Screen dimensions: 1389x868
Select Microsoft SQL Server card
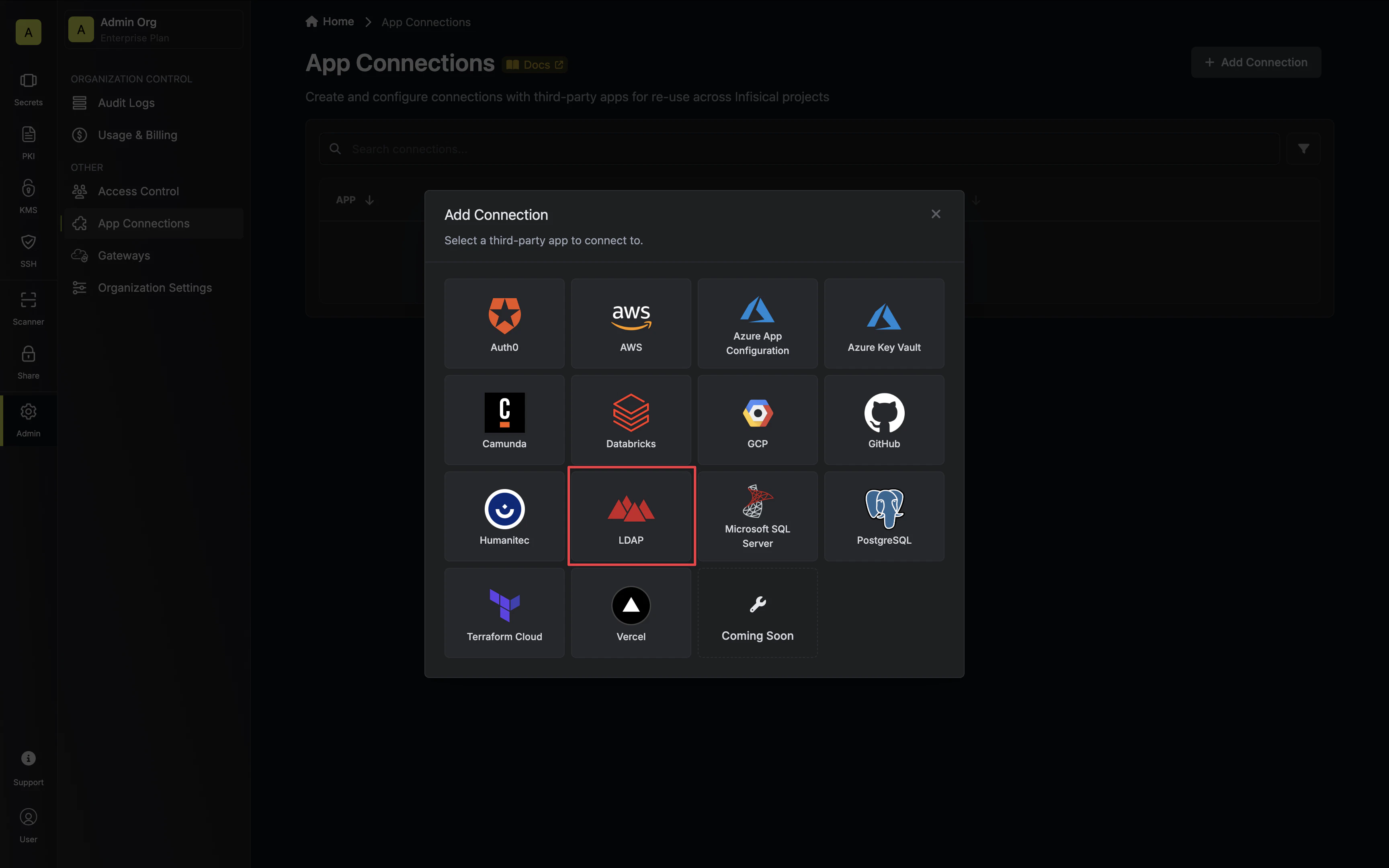coord(758,516)
